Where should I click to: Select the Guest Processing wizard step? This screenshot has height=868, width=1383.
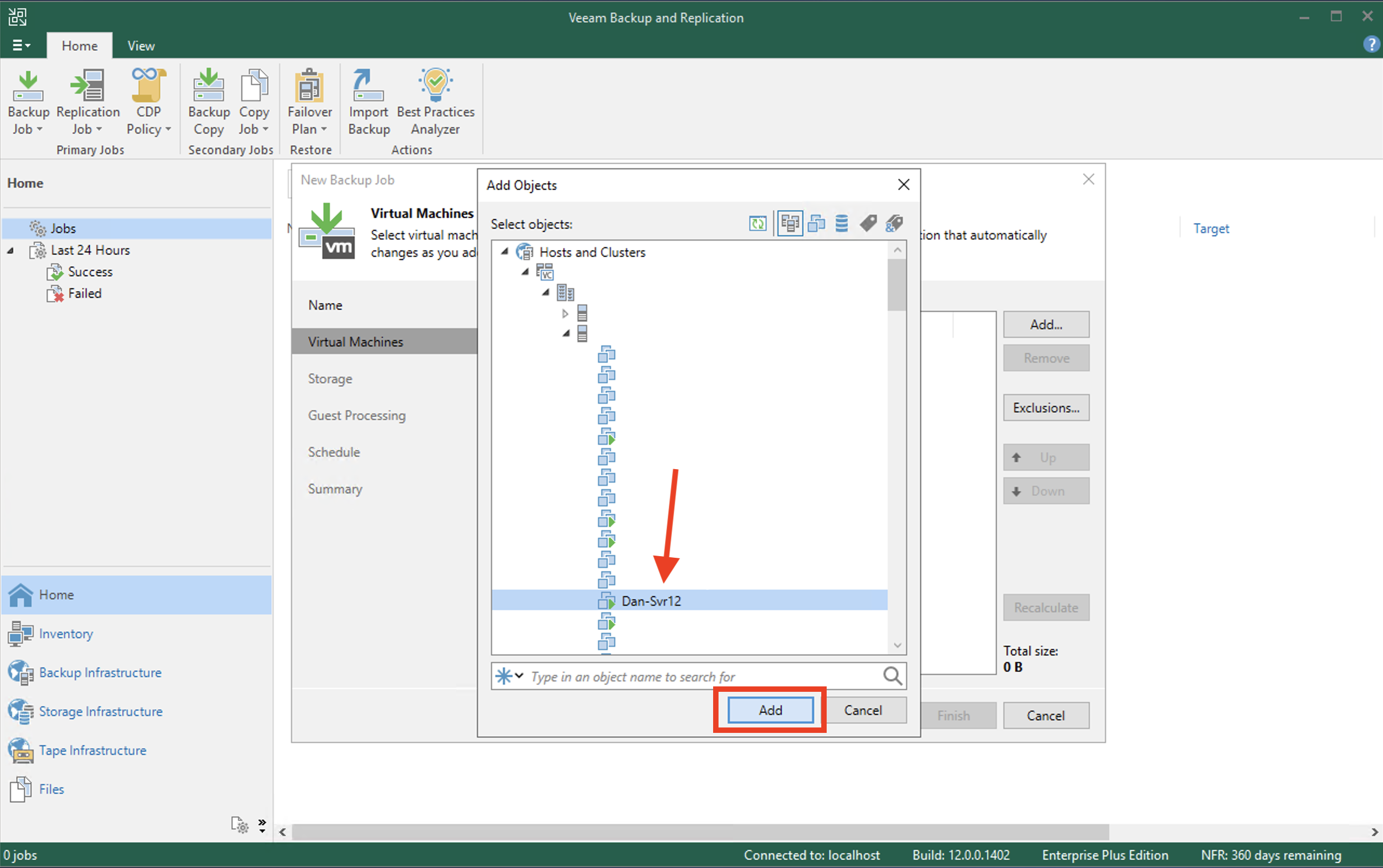click(x=384, y=416)
